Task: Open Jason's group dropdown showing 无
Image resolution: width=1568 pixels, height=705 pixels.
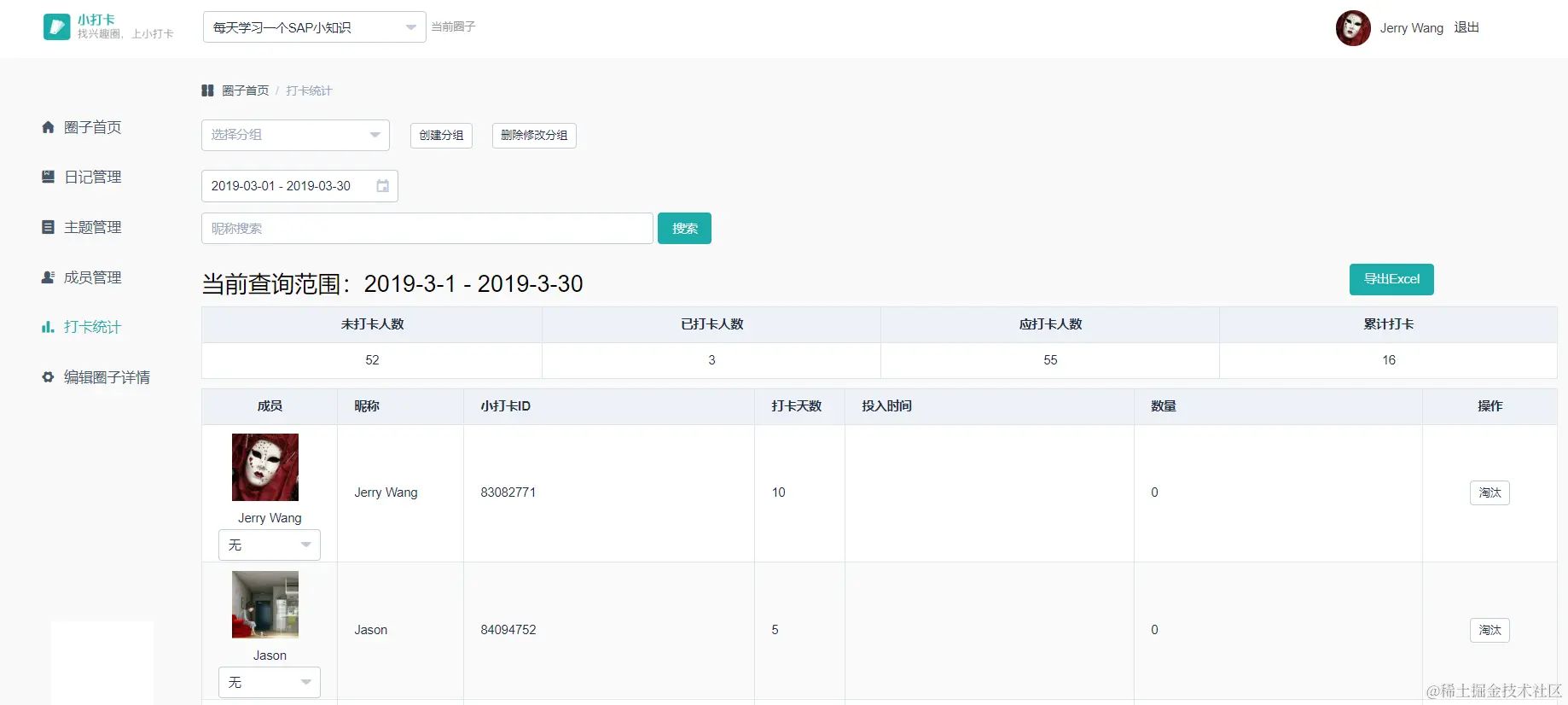Action: 270,682
